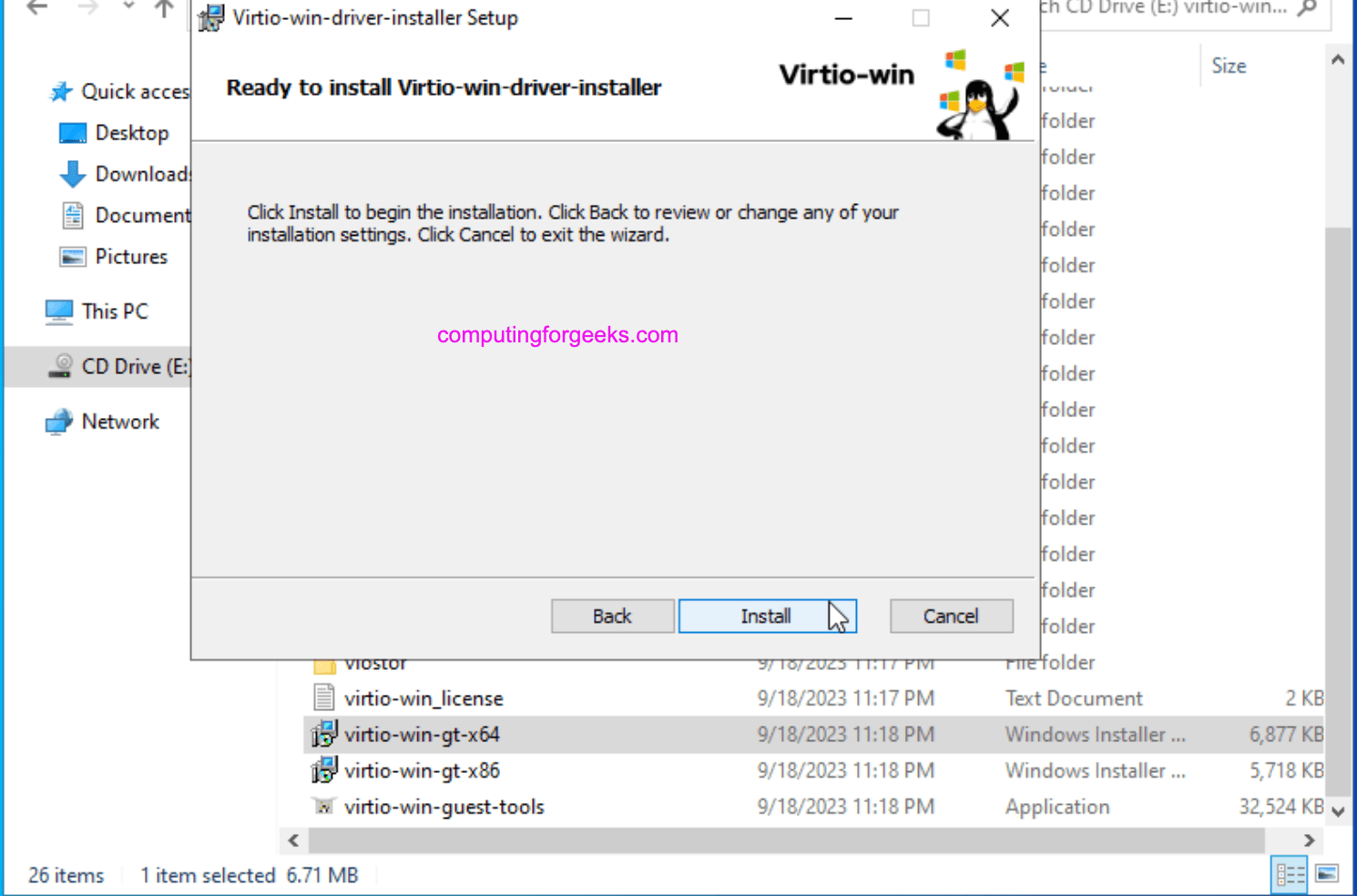Open Network from the sidebar

[x=119, y=421]
